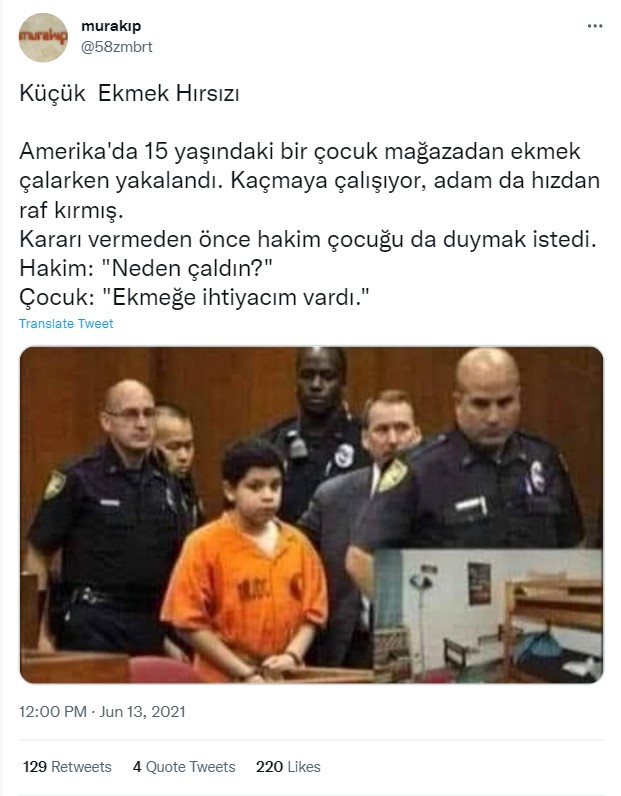Open the three-dot more options menu
Image resolution: width=621 pixels, height=796 pixels.
pyautogui.click(x=595, y=26)
